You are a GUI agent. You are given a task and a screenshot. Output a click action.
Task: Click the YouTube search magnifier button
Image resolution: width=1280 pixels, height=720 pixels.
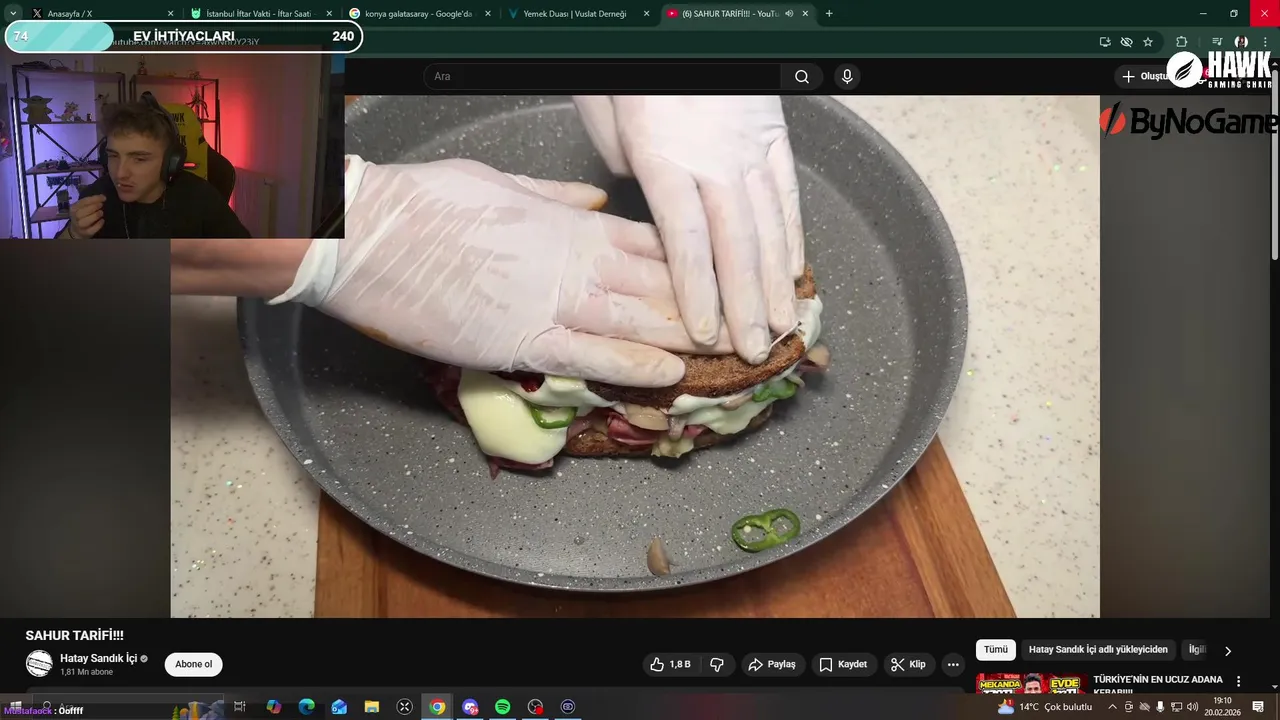802,77
